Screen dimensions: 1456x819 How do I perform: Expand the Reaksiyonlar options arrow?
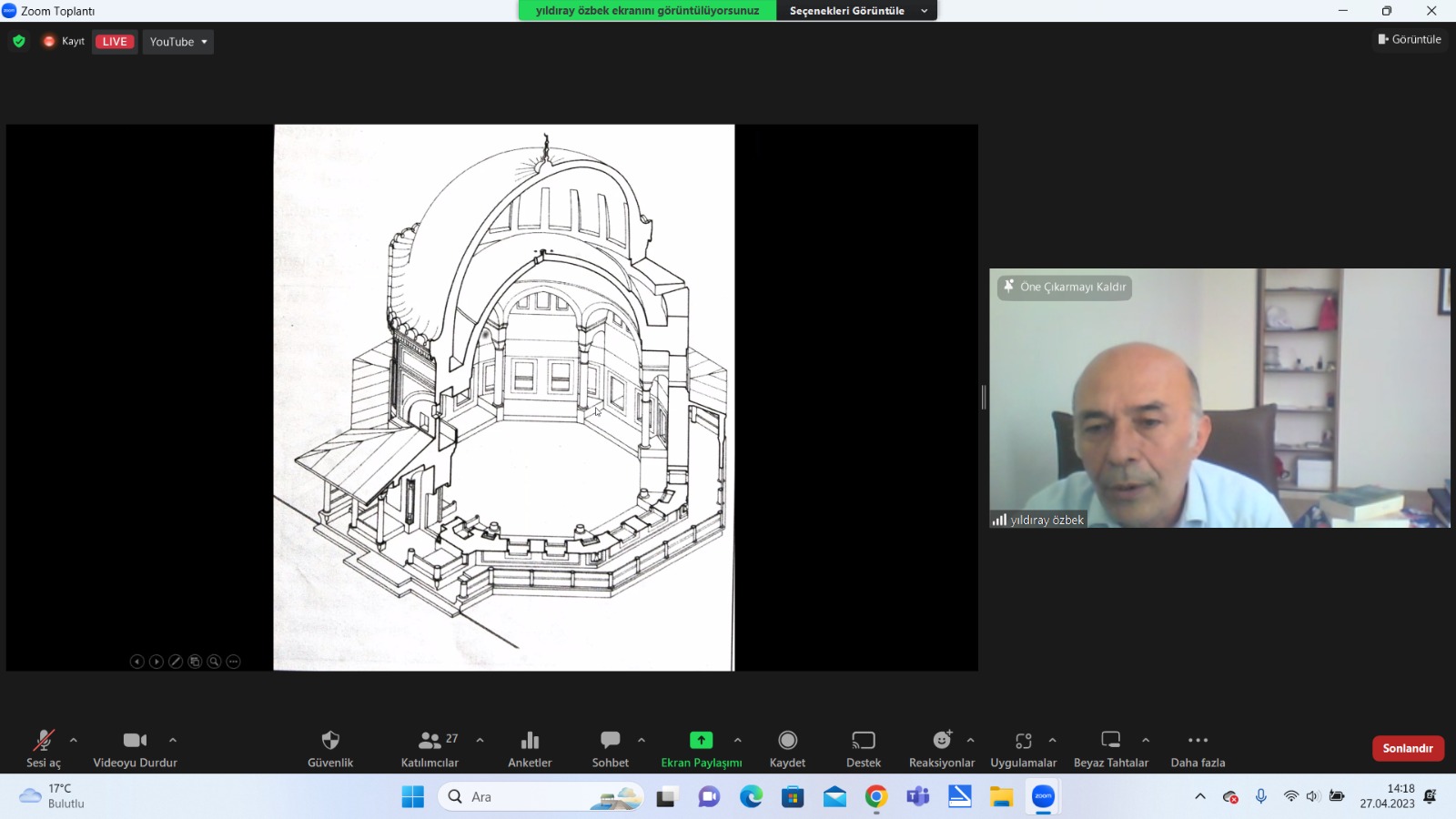(x=971, y=740)
